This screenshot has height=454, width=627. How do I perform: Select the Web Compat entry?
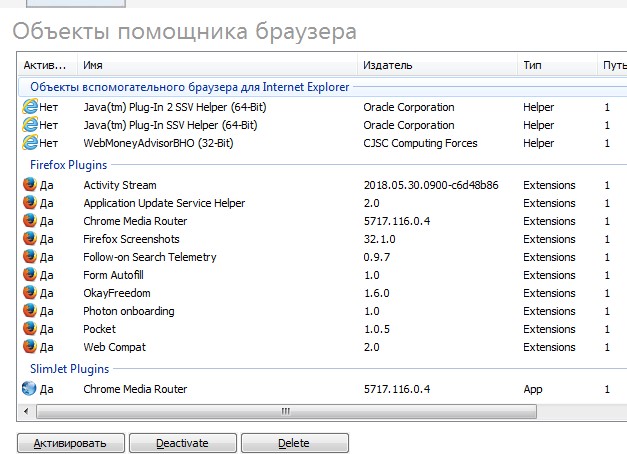click(x=114, y=347)
